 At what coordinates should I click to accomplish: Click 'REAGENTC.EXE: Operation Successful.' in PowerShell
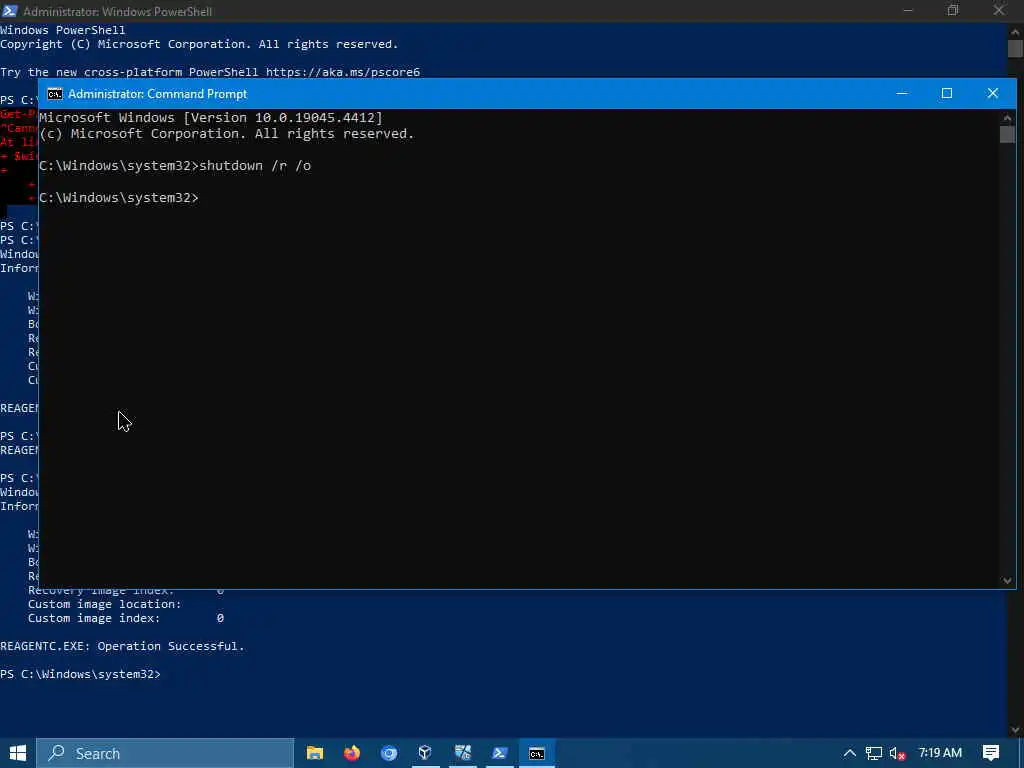pos(122,646)
